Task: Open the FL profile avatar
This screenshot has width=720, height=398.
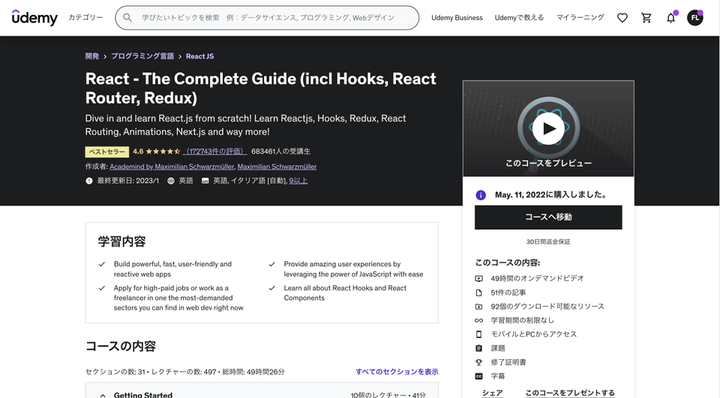Action: (695, 18)
